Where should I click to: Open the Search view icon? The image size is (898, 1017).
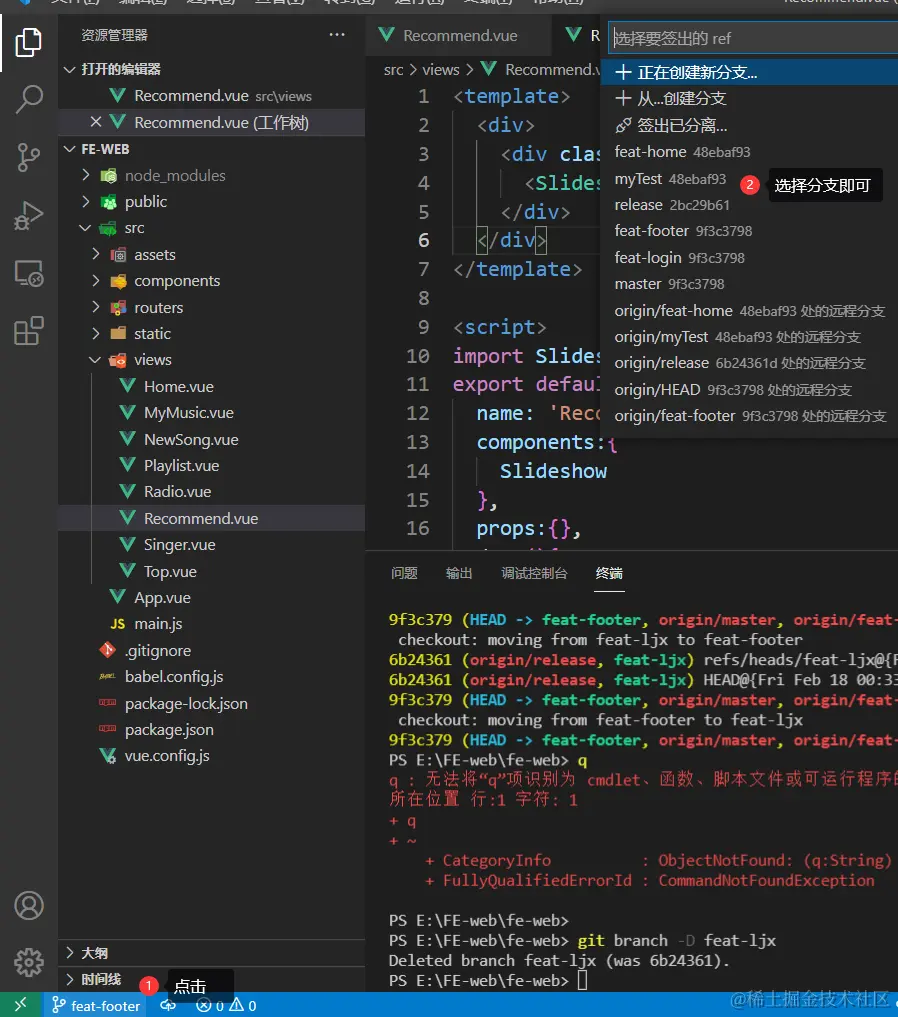click(x=29, y=99)
